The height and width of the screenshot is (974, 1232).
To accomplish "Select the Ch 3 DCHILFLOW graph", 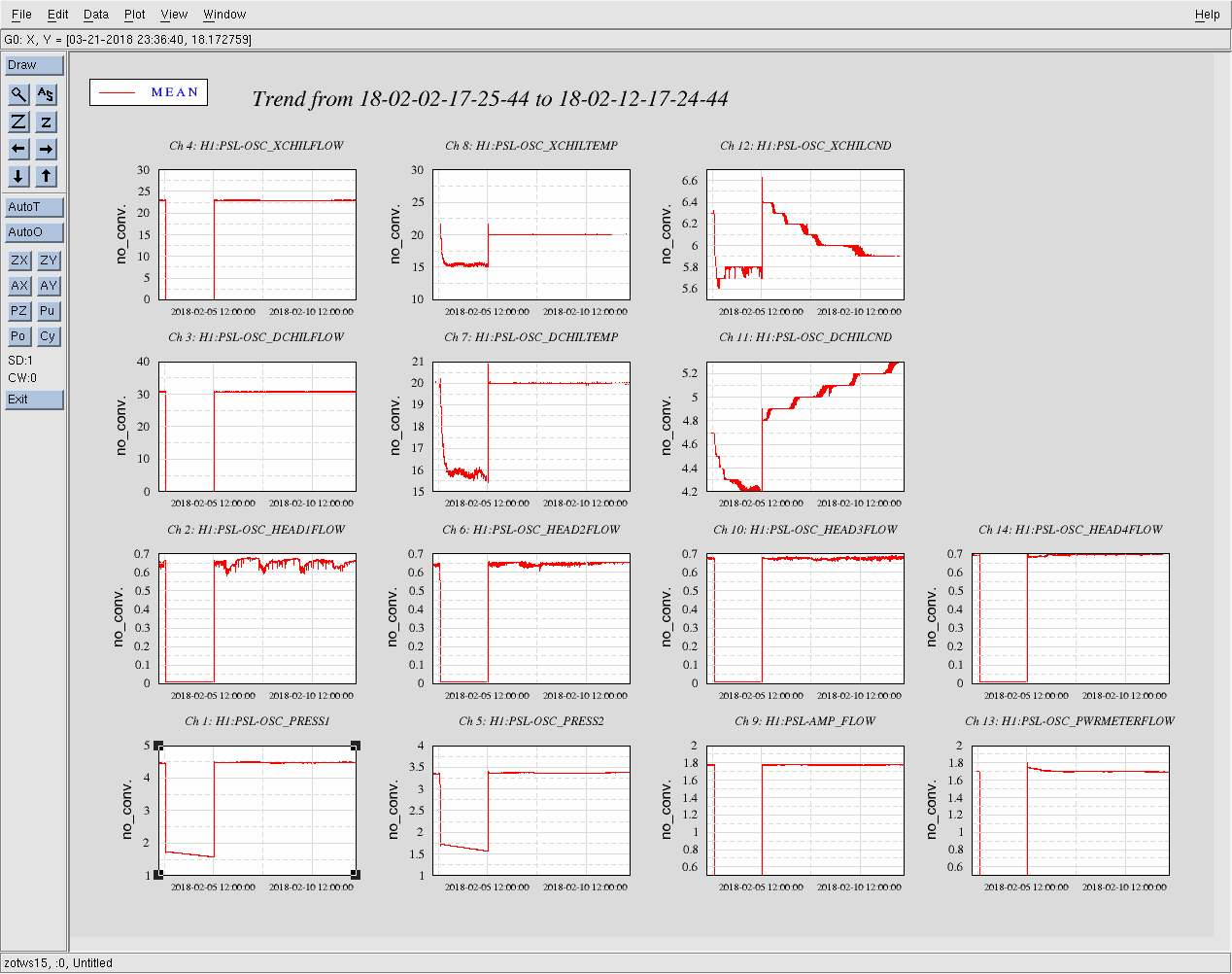I will coord(257,427).
